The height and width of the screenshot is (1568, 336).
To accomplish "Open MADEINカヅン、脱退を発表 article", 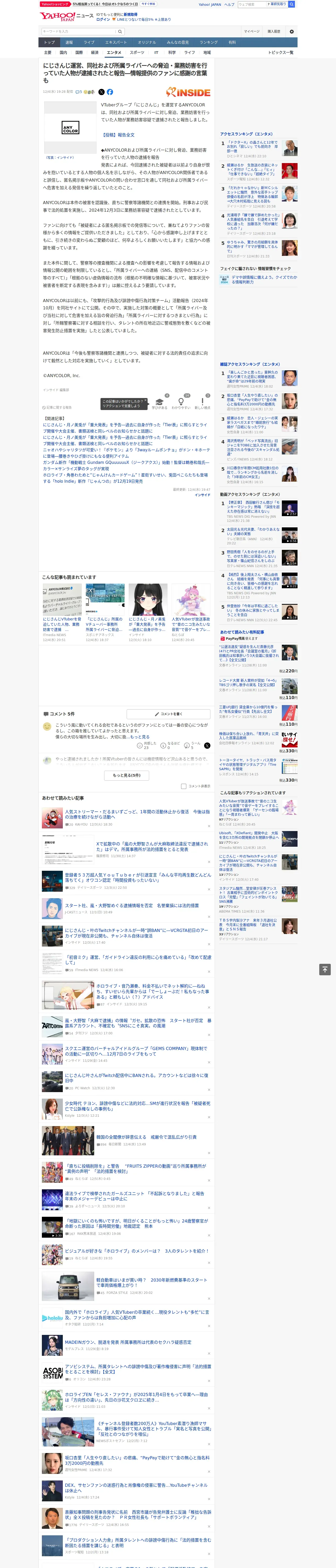I will click(128, 1342).
